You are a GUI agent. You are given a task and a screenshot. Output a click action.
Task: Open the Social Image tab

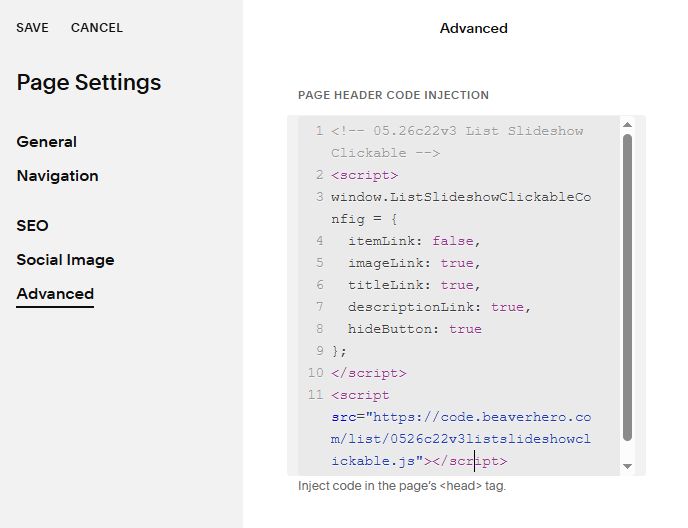click(65, 260)
